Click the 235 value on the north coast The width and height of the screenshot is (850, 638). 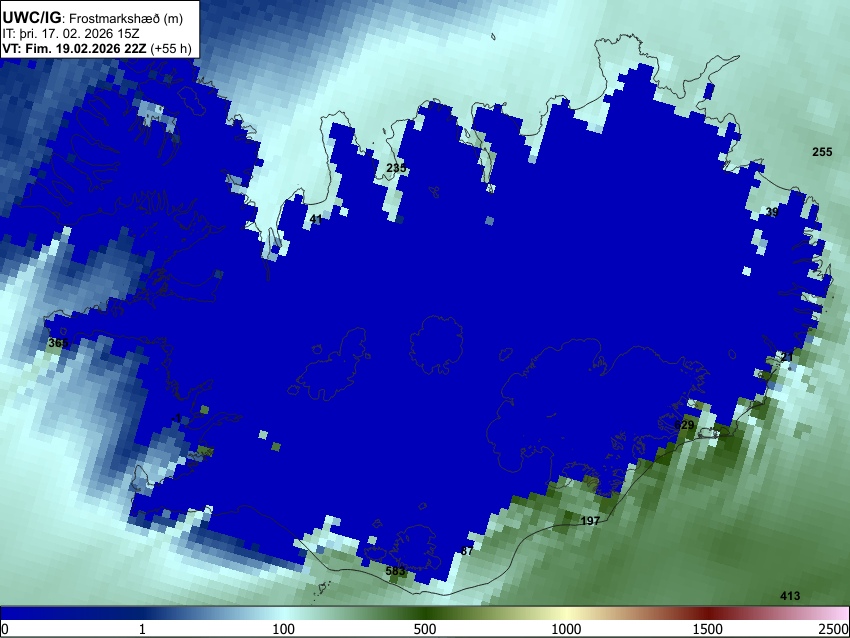click(x=396, y=168)
